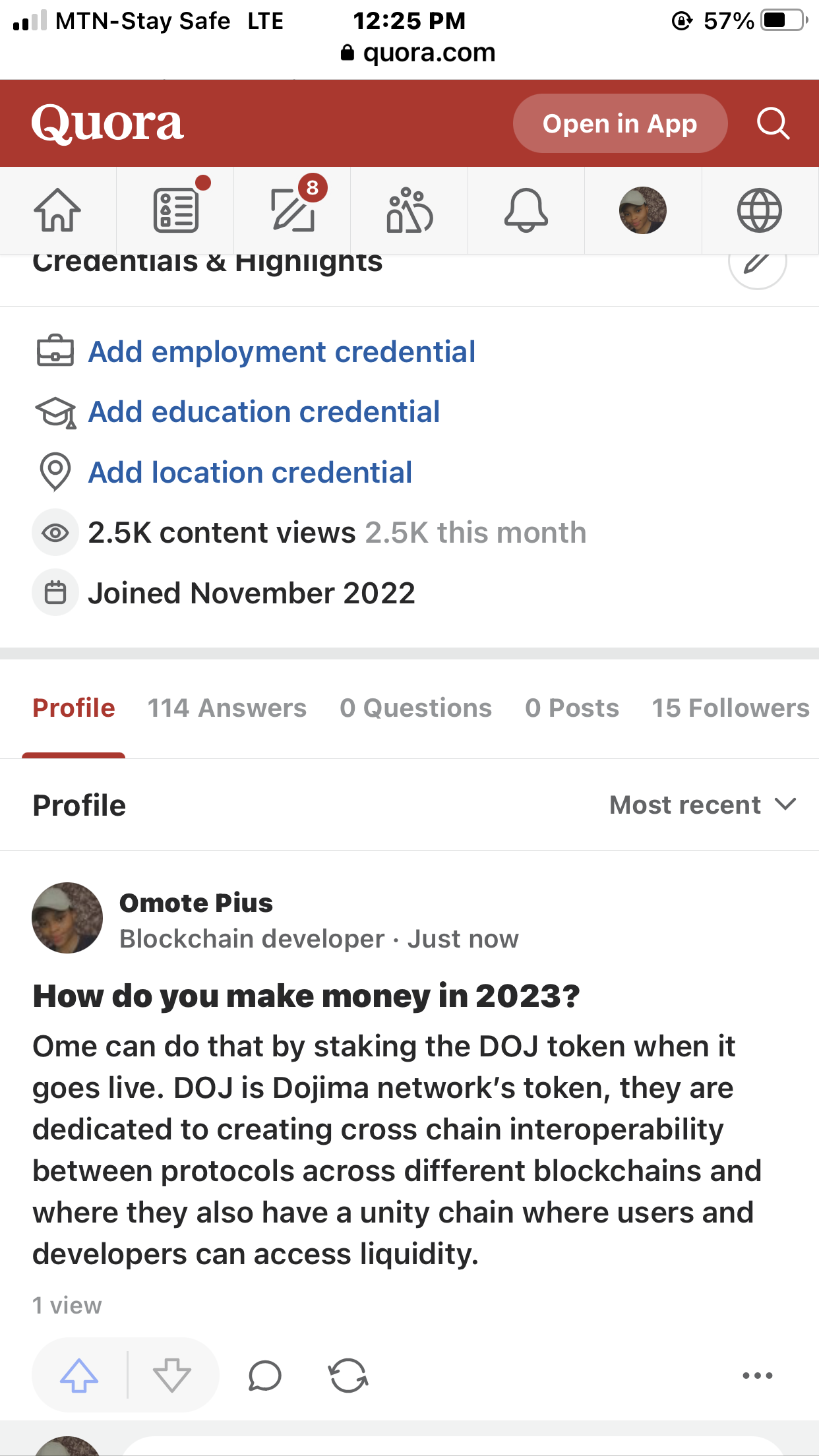Image resolution: width=819 pixels, height=1456 pixels.
Task: Downvote the DOJ token answer
Action: pyautogui.click(x=172, y=1375)
